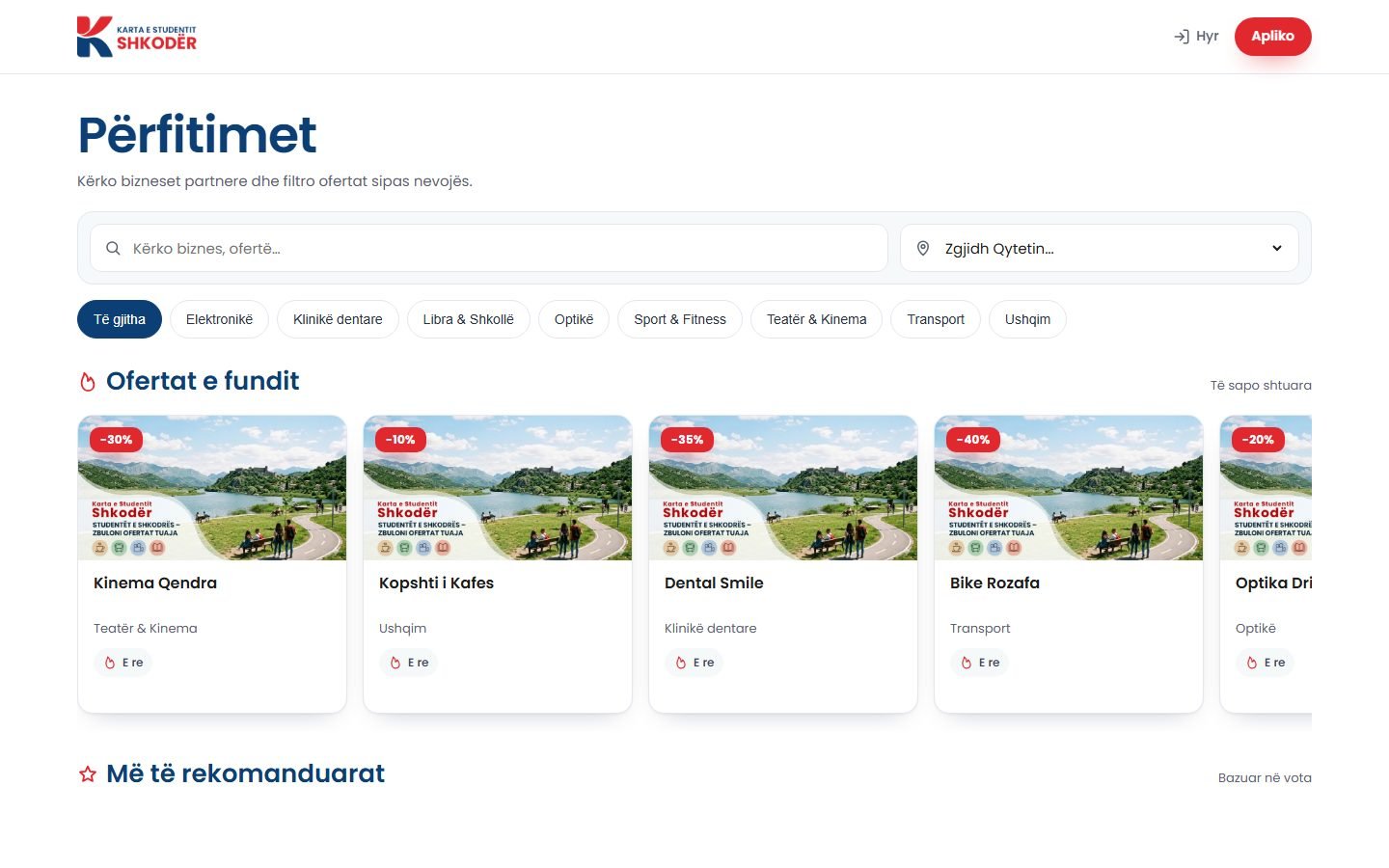Open the Kinema Qendra card image

click(212, 488)
